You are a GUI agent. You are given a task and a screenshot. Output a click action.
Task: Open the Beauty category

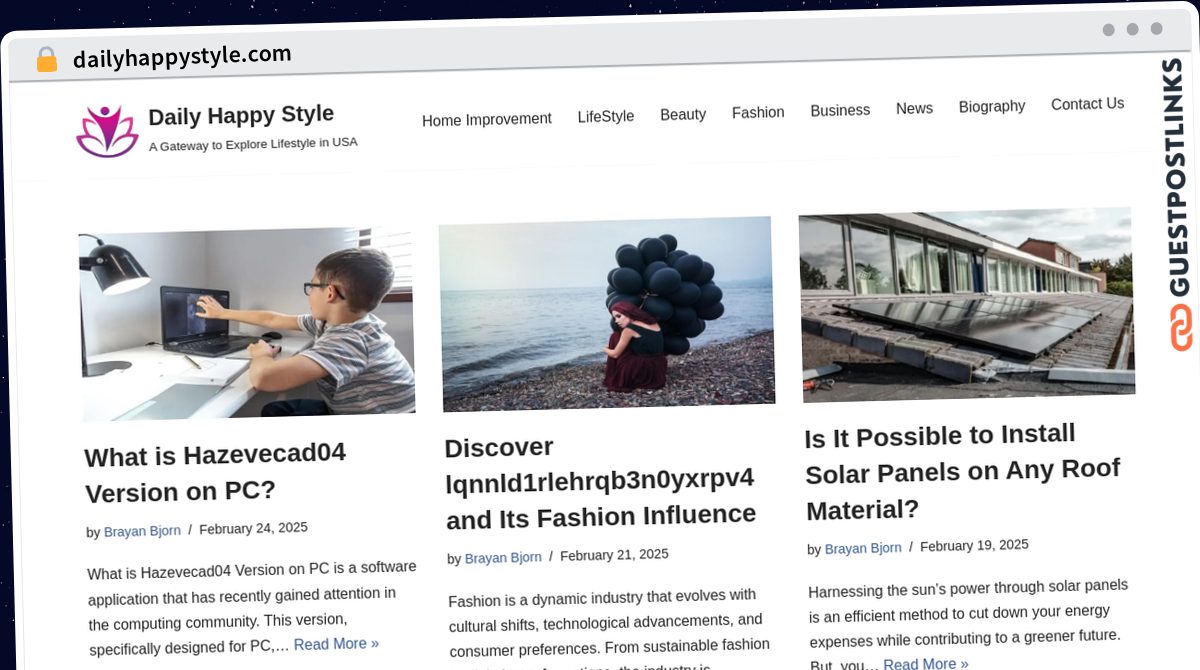(683, 114)
